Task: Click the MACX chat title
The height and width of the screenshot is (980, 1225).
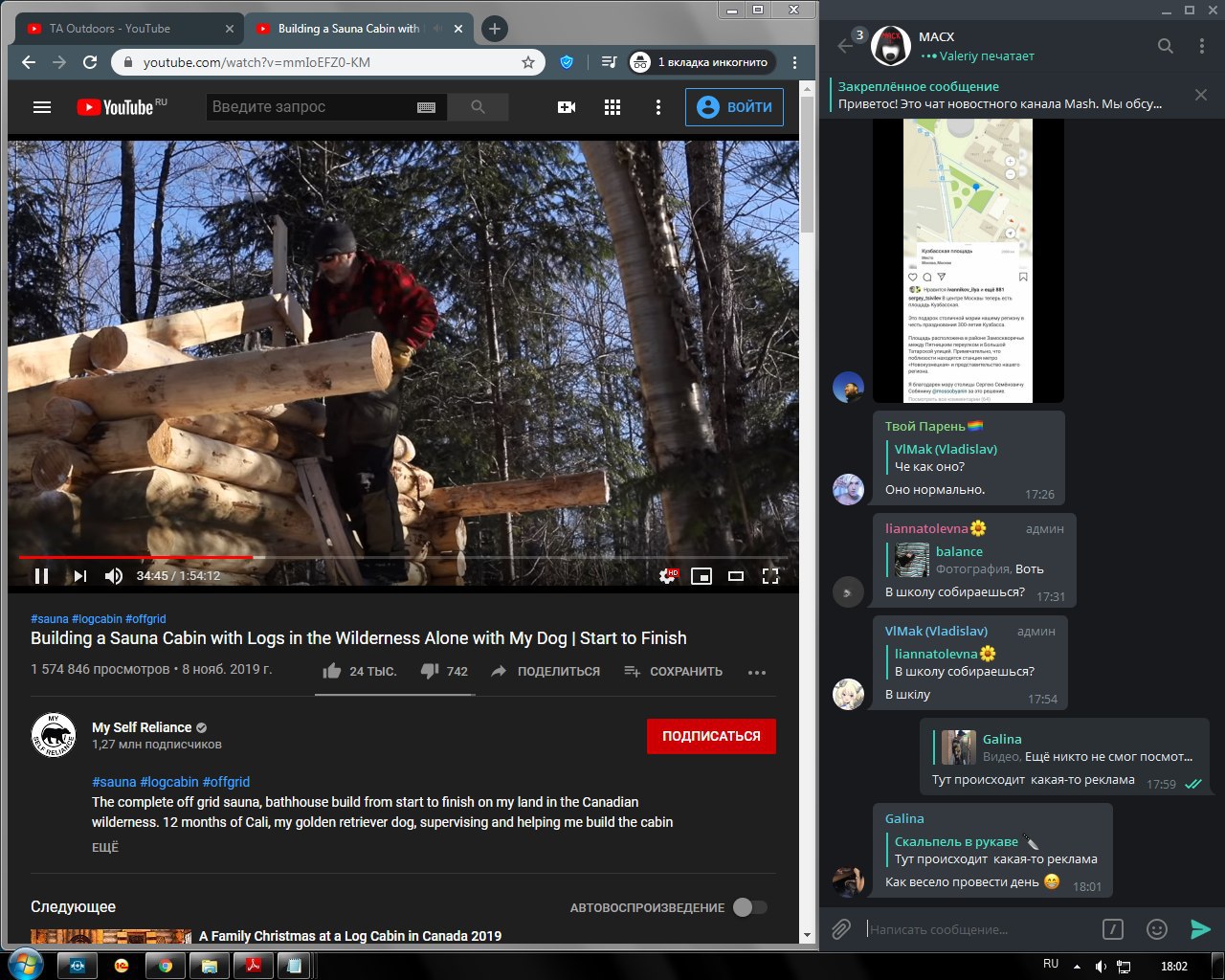Action: tap(937, 36)
